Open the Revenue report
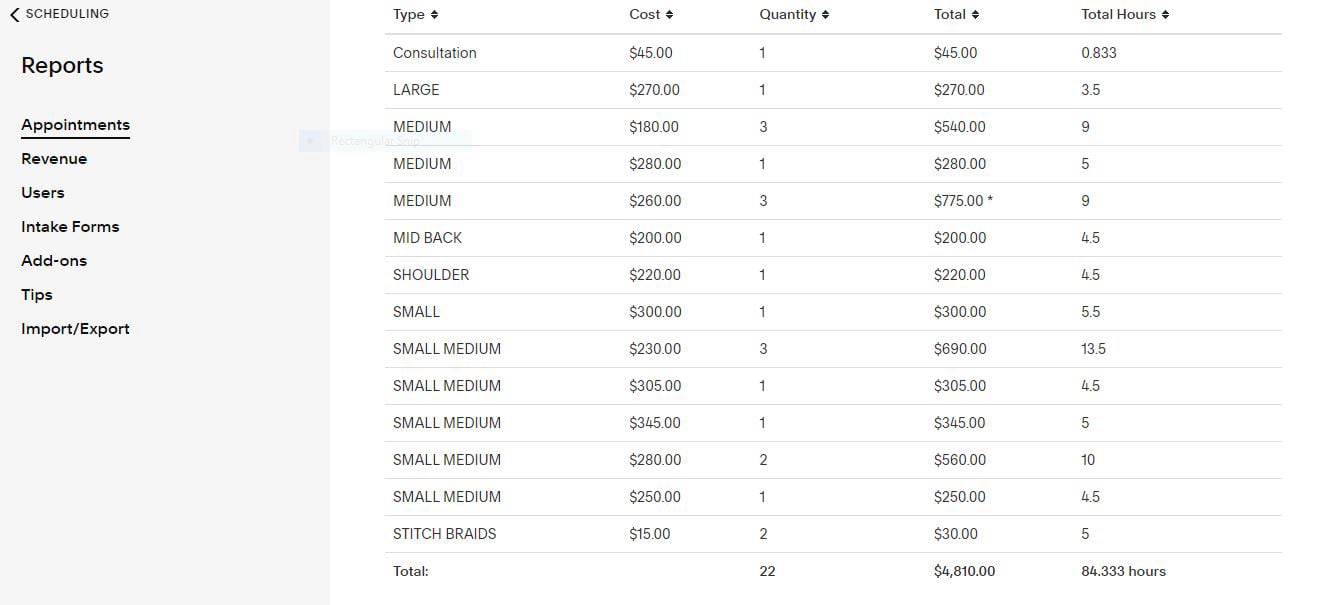 (54, 159)
